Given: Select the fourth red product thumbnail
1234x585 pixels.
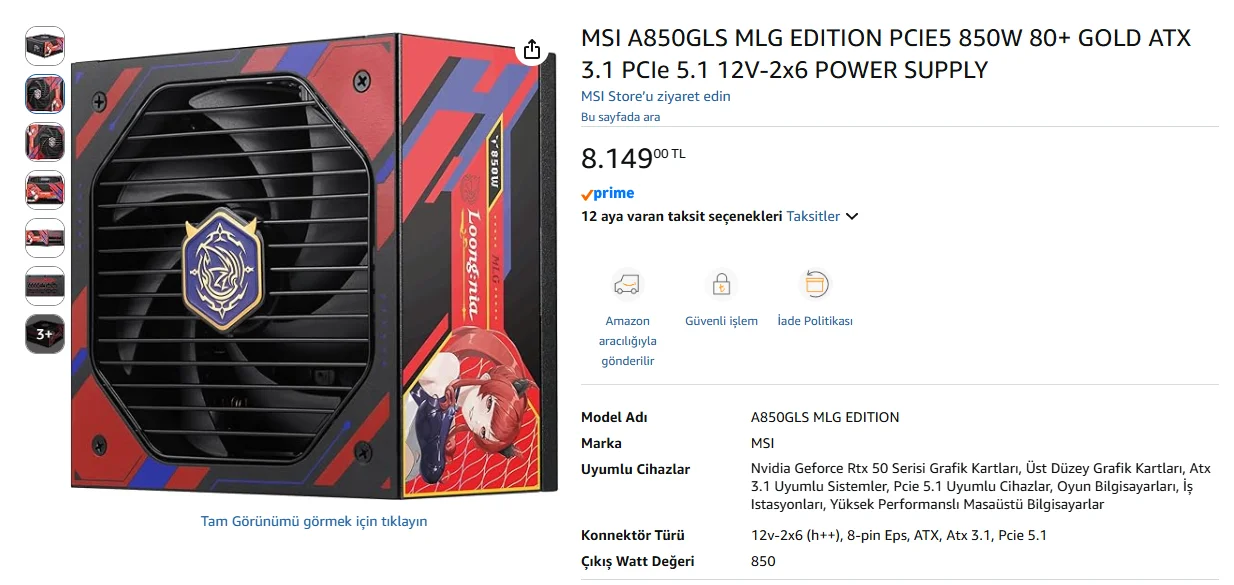Looking at the screenshot, I should tap(45, 190).
